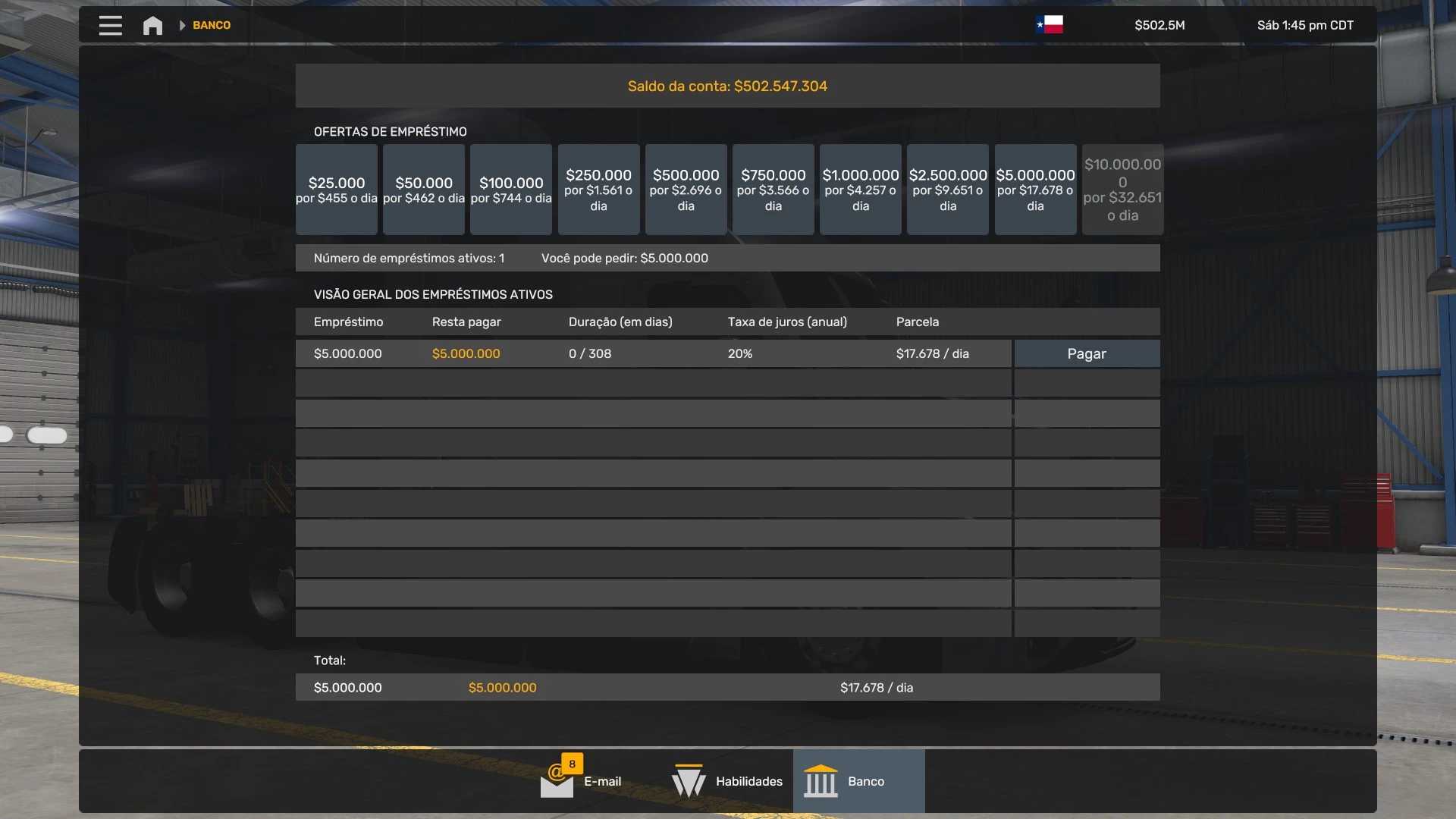Click the Banco building icon
Viewport: 1456px width, 819px height.
tap(821, 781)
